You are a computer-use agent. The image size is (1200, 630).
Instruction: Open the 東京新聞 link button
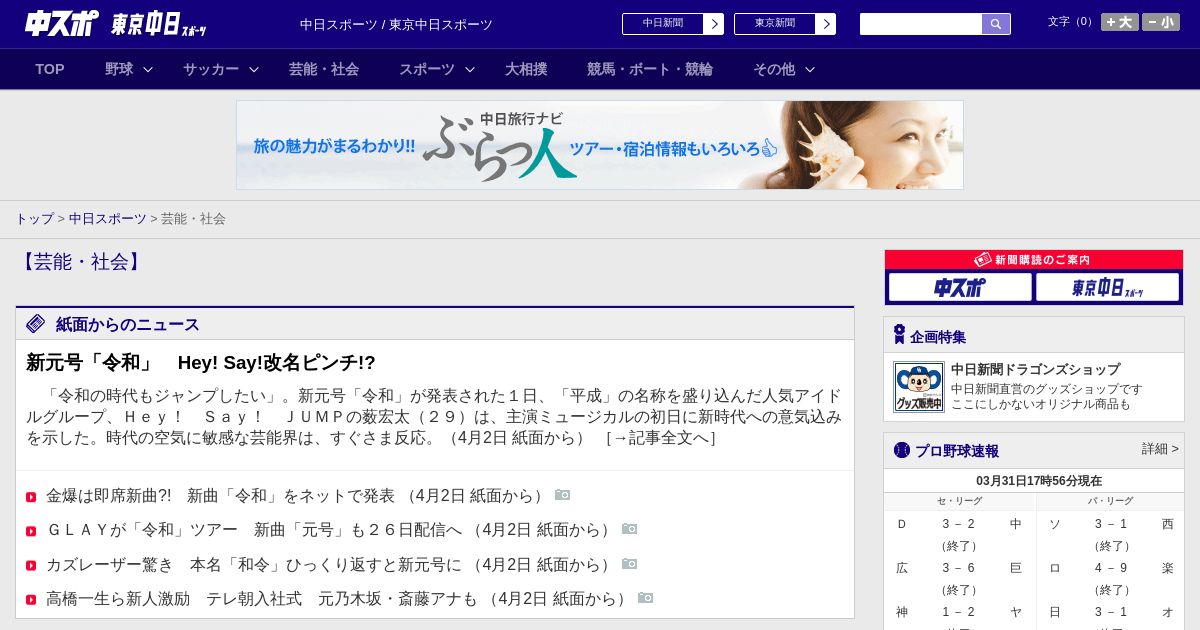pyautogui.click(x=774, y=24)
